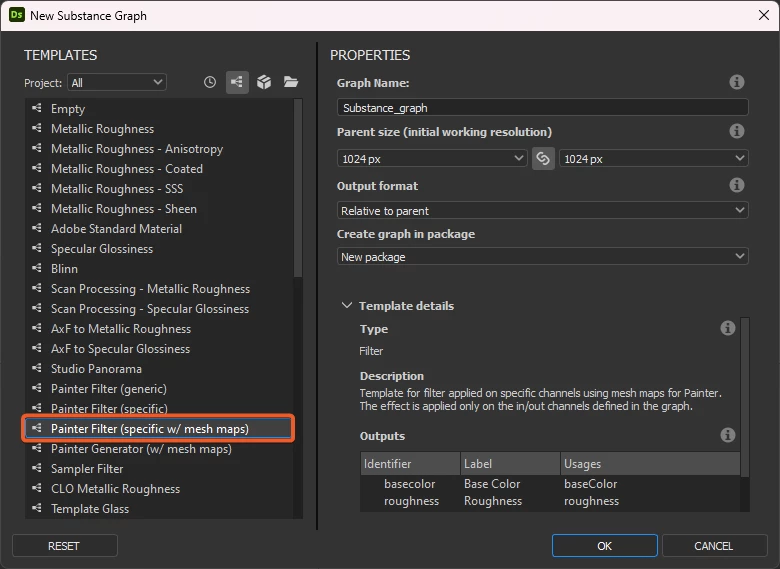
Task: Close the New Substance Graph dialog
Action: (x=764, y=15)
